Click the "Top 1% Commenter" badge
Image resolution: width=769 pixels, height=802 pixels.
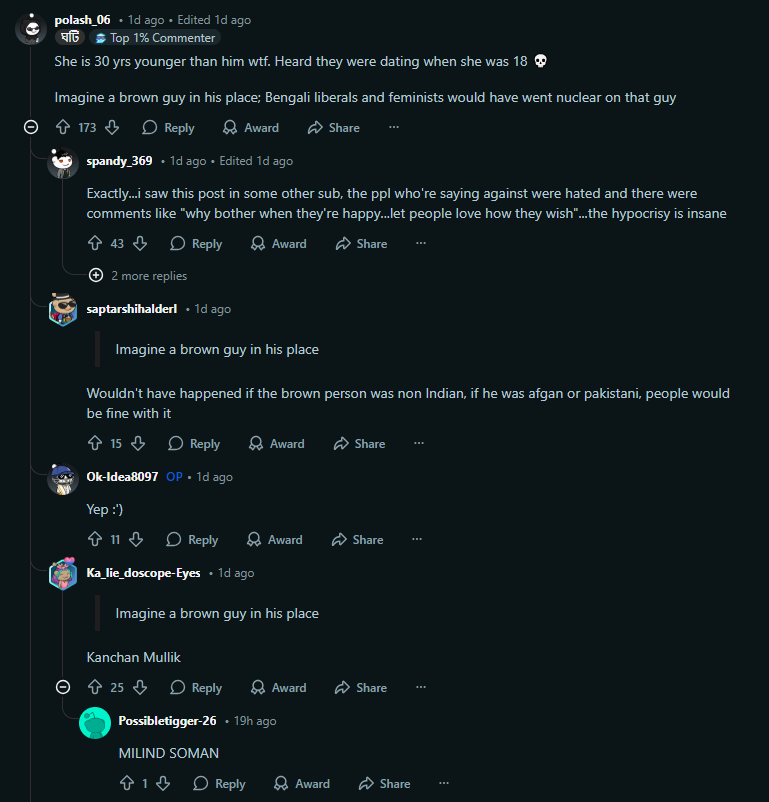[154, 38]
